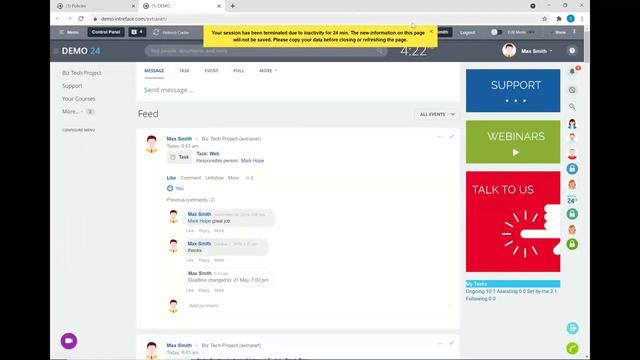Open More under the Task: Web post
640x360 pixels.
point(233,178)
